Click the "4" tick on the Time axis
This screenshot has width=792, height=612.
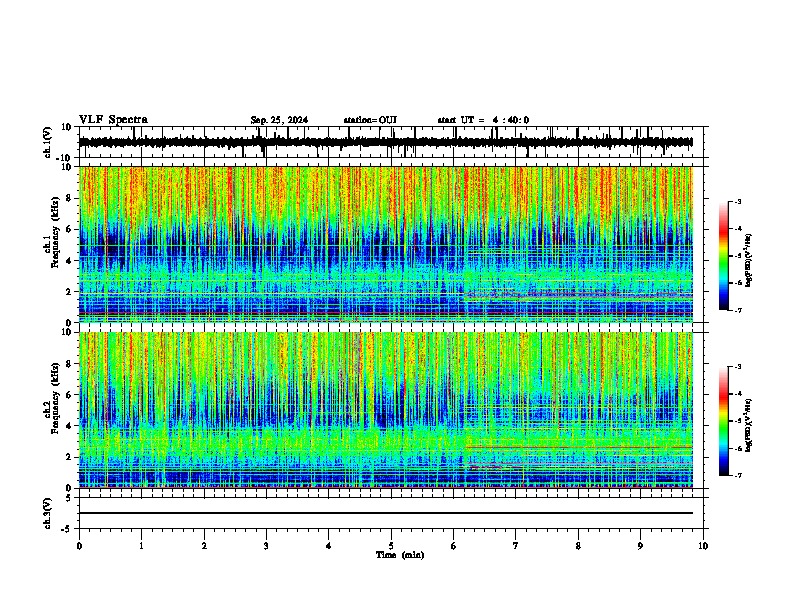[329, 546]
